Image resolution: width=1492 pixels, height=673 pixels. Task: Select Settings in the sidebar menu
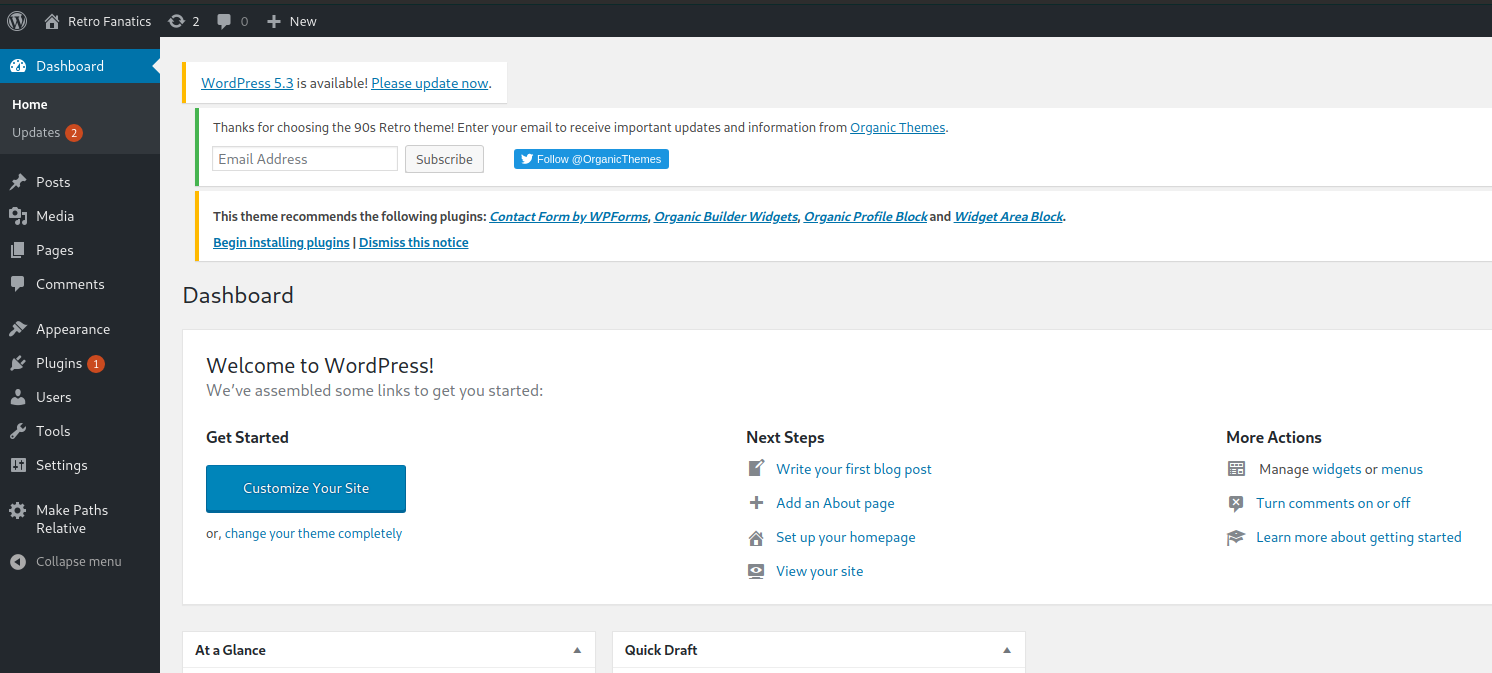(61, 464)
